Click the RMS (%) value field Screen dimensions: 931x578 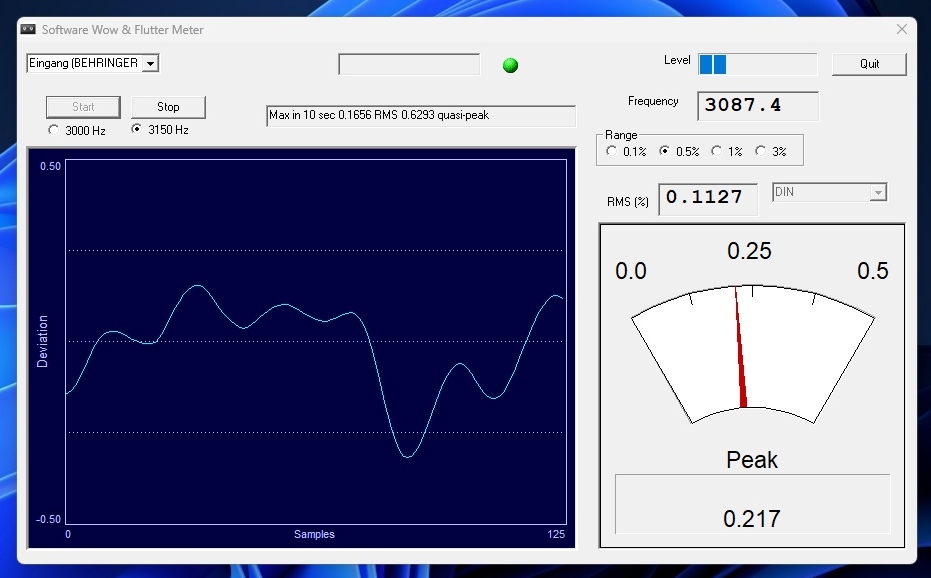[x=708, y=198]
